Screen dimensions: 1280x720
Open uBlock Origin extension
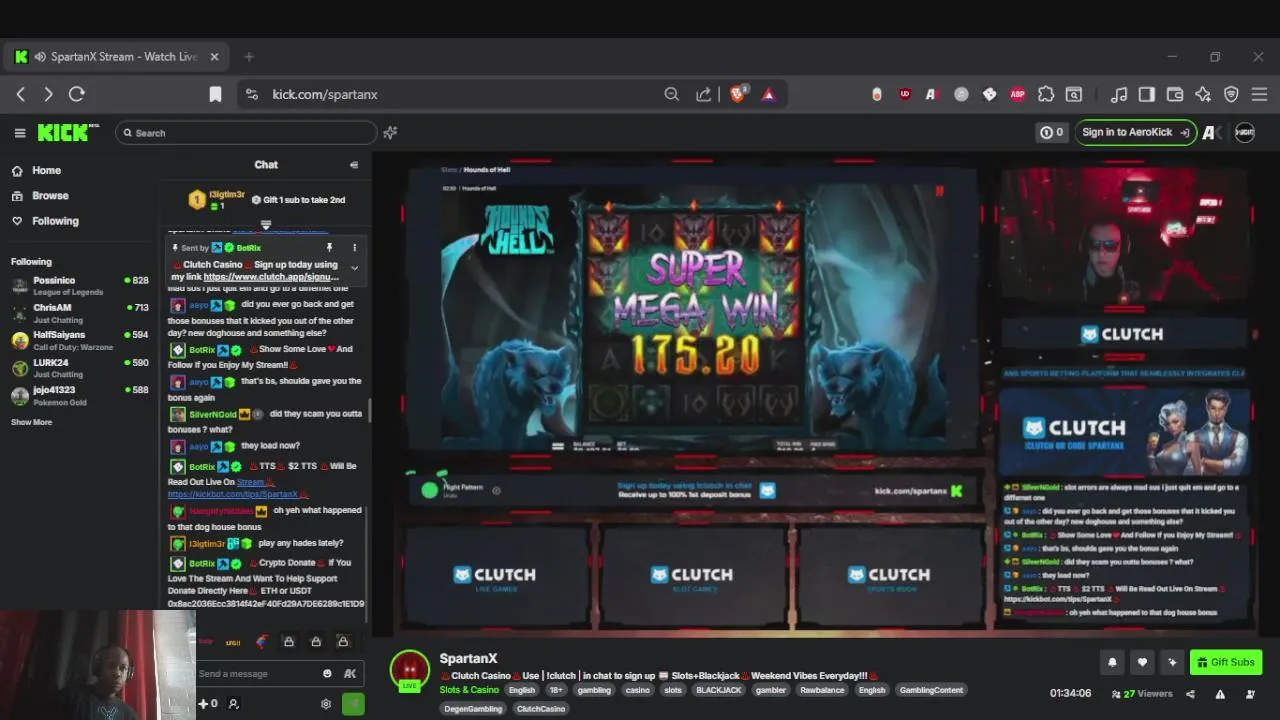pos(905,94)
